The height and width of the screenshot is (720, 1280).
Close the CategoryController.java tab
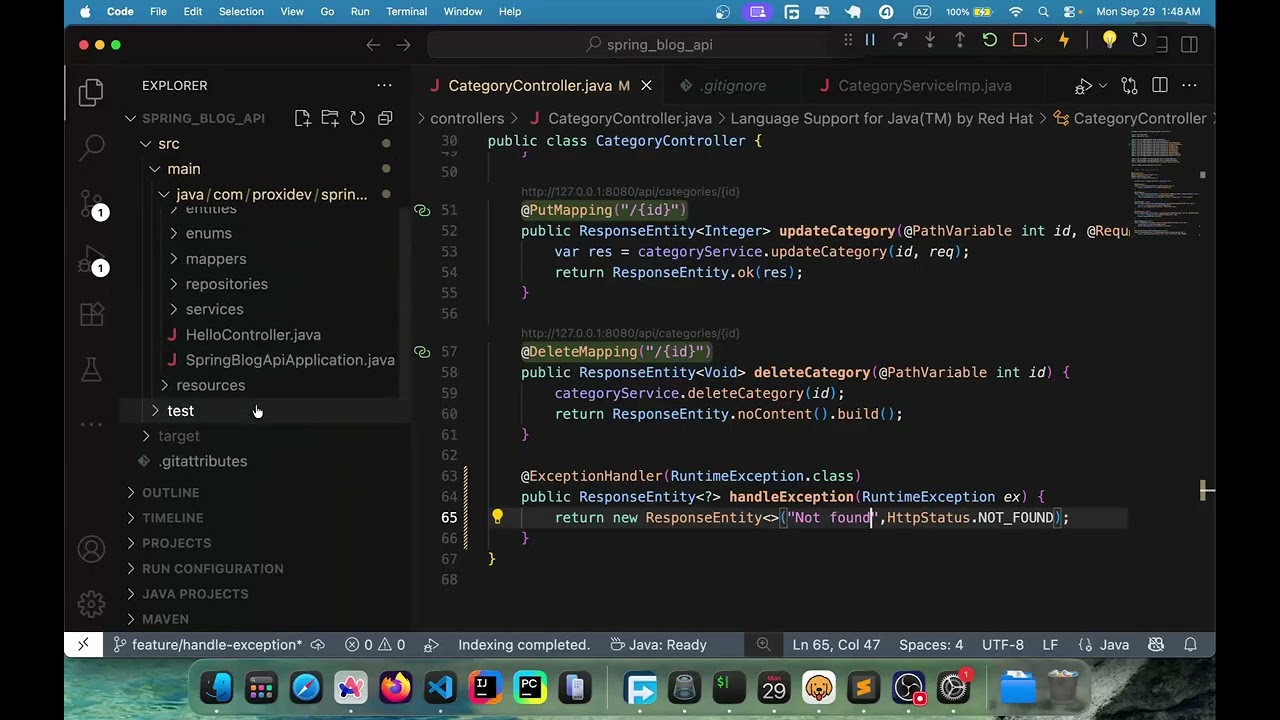coord(646,86)
